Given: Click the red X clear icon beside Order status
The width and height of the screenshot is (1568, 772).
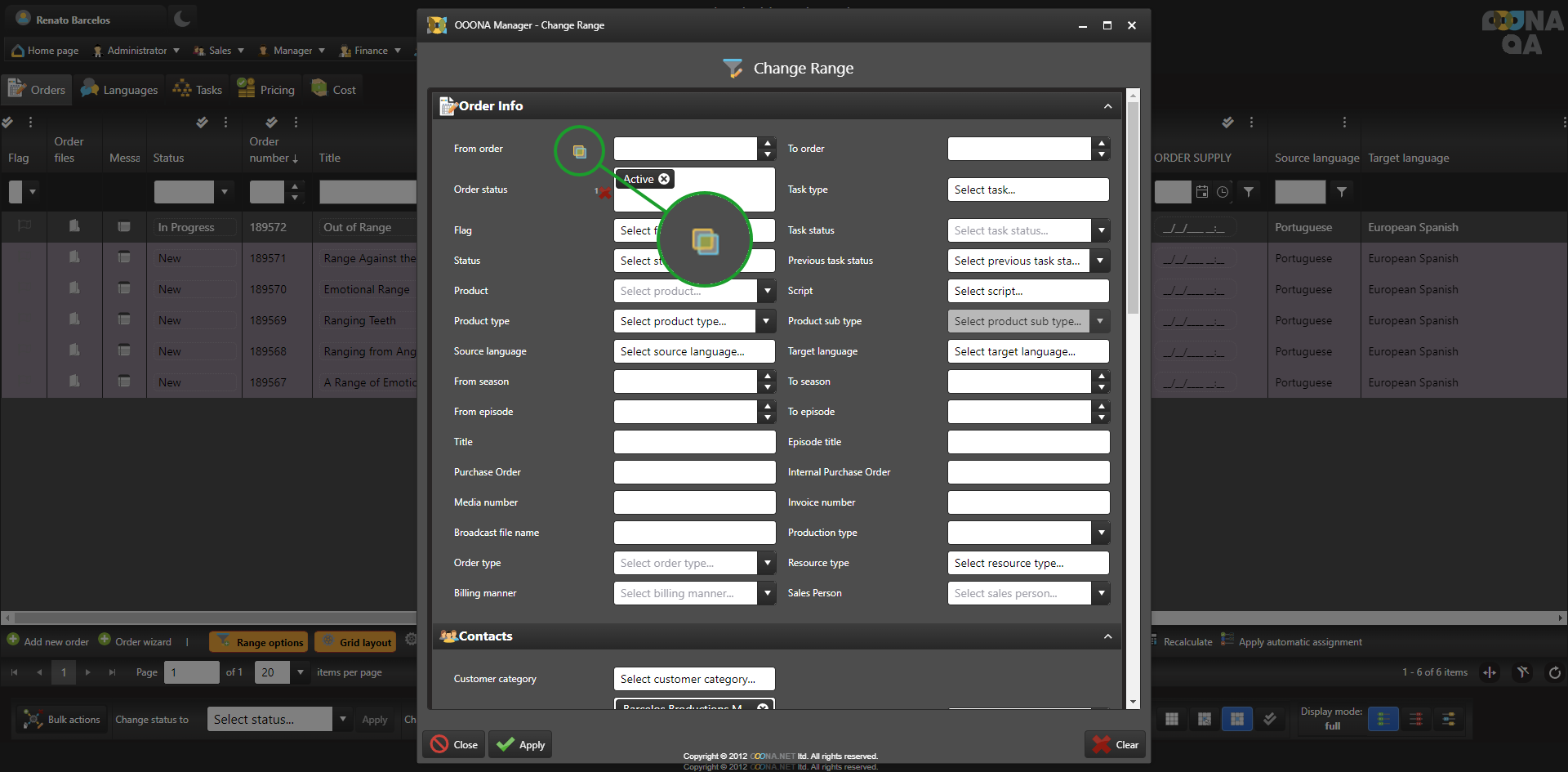Looking at the screenshot, I should point(604,193).
